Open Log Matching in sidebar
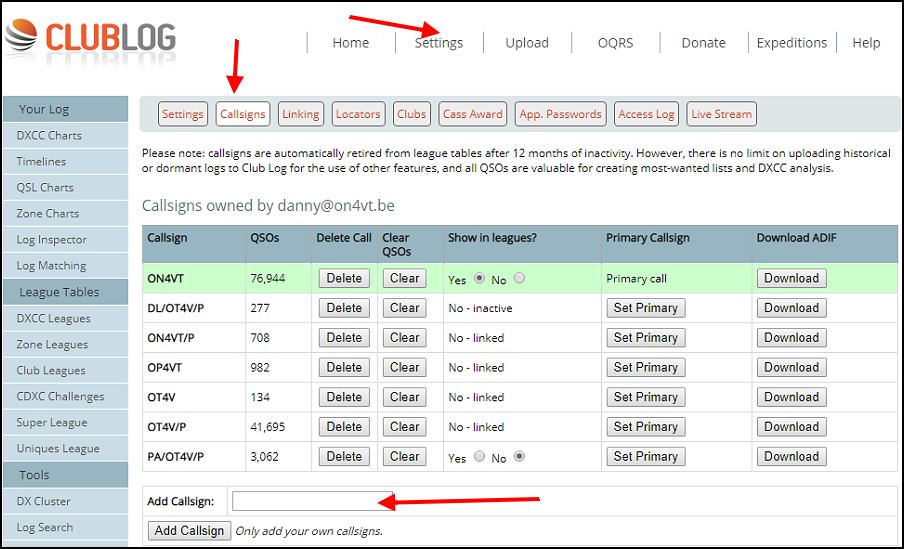The height and width of the screenshot is (549, 904). [65, 265]
